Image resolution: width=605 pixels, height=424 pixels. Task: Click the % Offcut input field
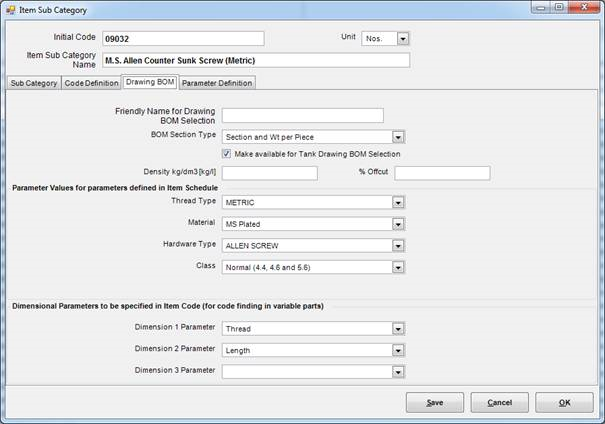[442, 173]
